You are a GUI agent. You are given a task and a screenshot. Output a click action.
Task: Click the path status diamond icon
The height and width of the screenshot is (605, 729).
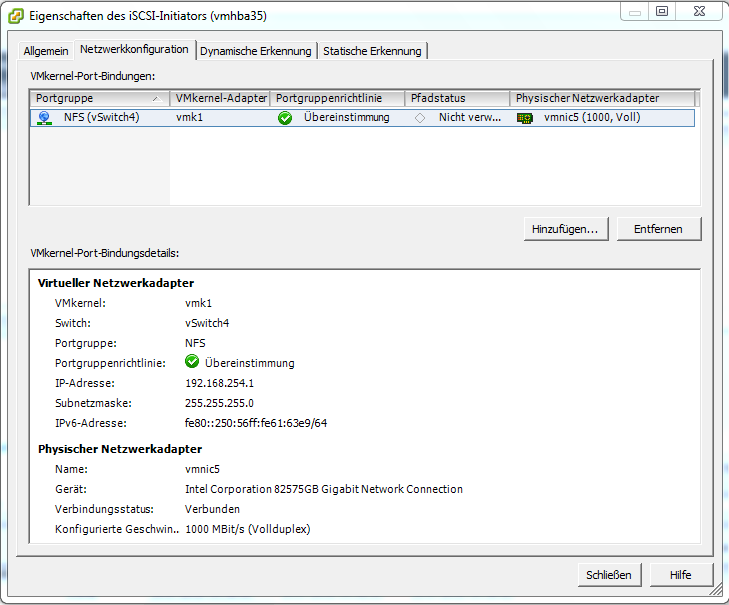[420, 118]
